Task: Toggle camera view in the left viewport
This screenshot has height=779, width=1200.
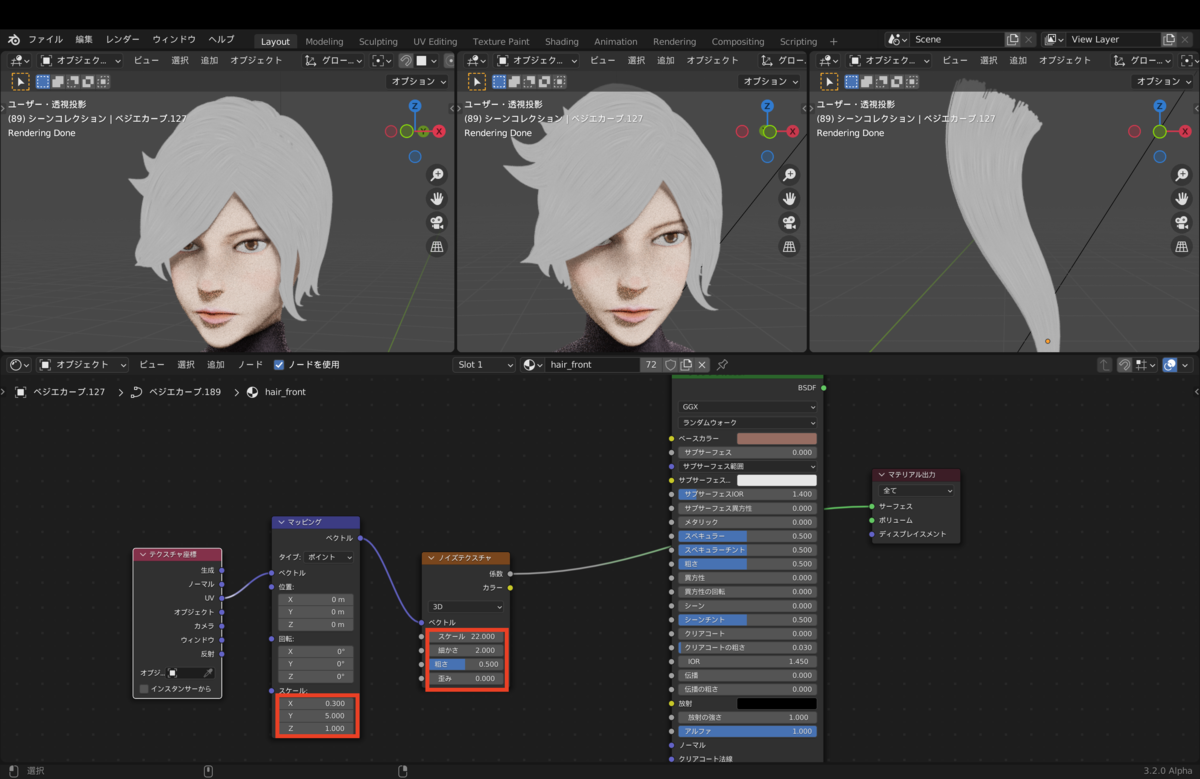Action: [437, 223]
